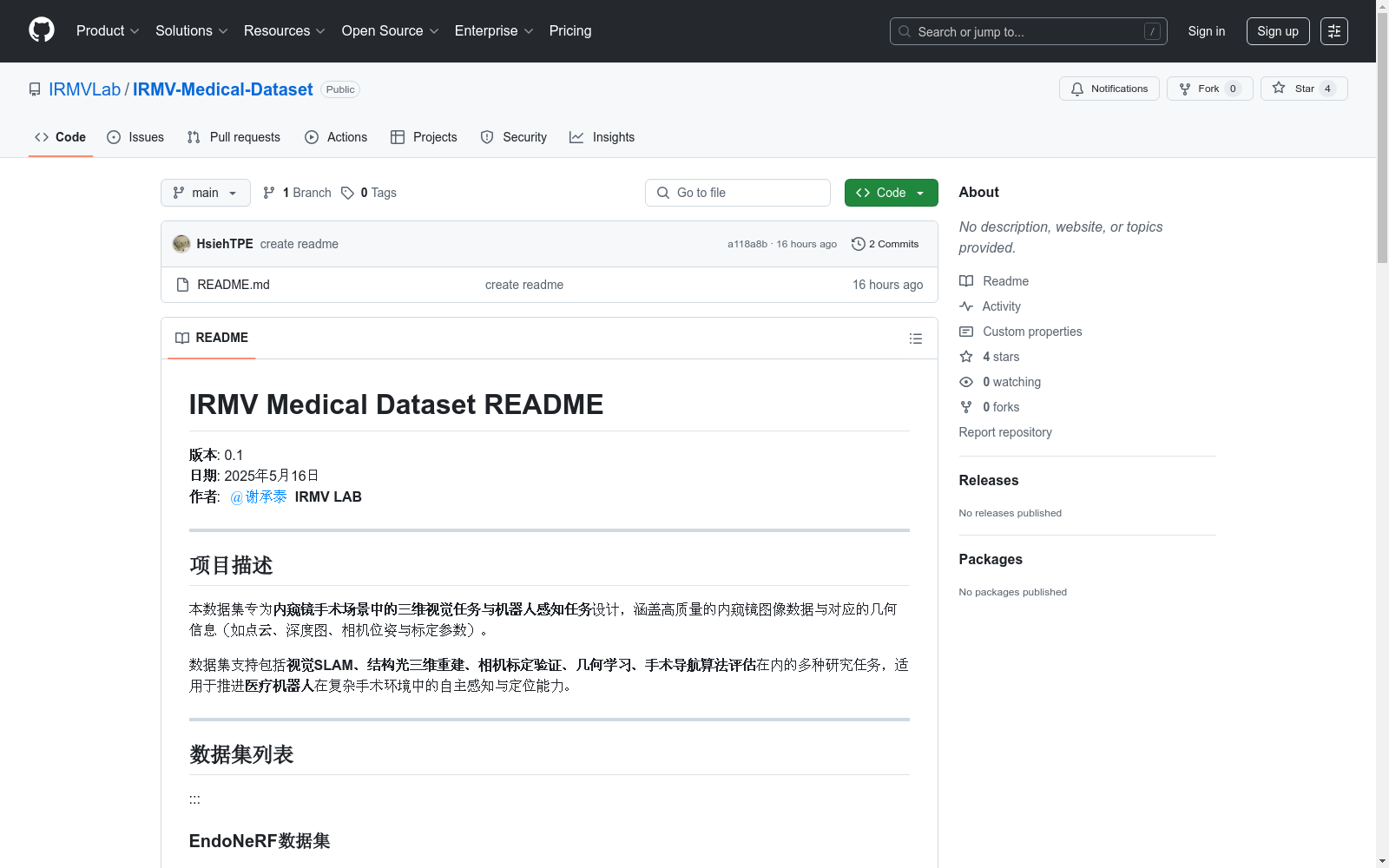1389x868 pixels.
Task: Open the Resources dropdown
Action: (x=285, y=31)
